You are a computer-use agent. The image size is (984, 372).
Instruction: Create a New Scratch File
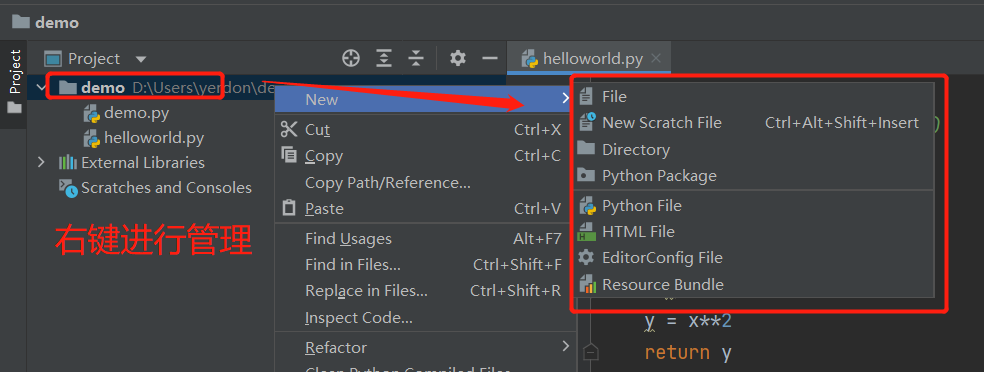pyautogui.click(x=754, y=123)
